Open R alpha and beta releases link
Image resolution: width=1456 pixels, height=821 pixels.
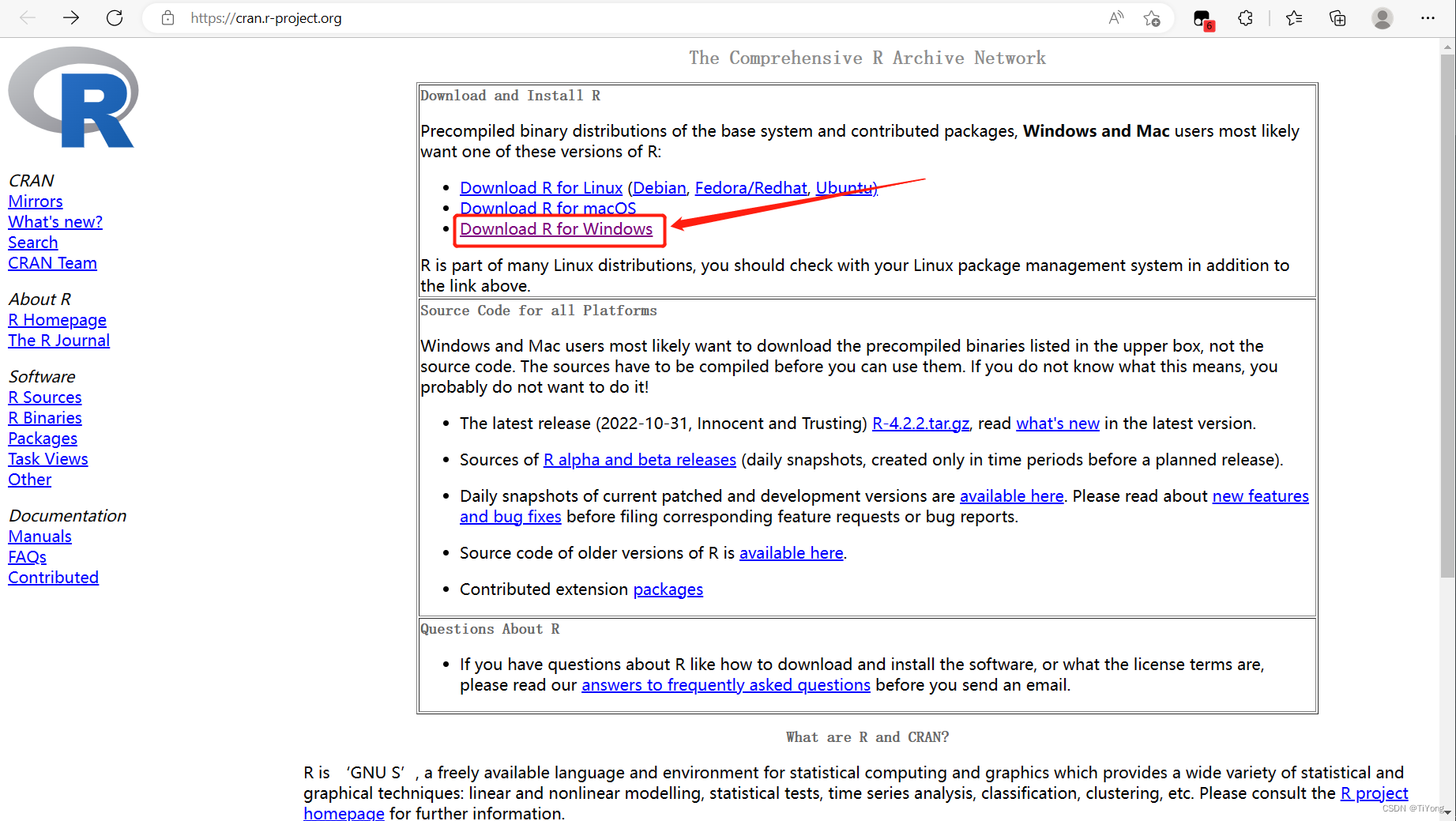click(640, 460)
